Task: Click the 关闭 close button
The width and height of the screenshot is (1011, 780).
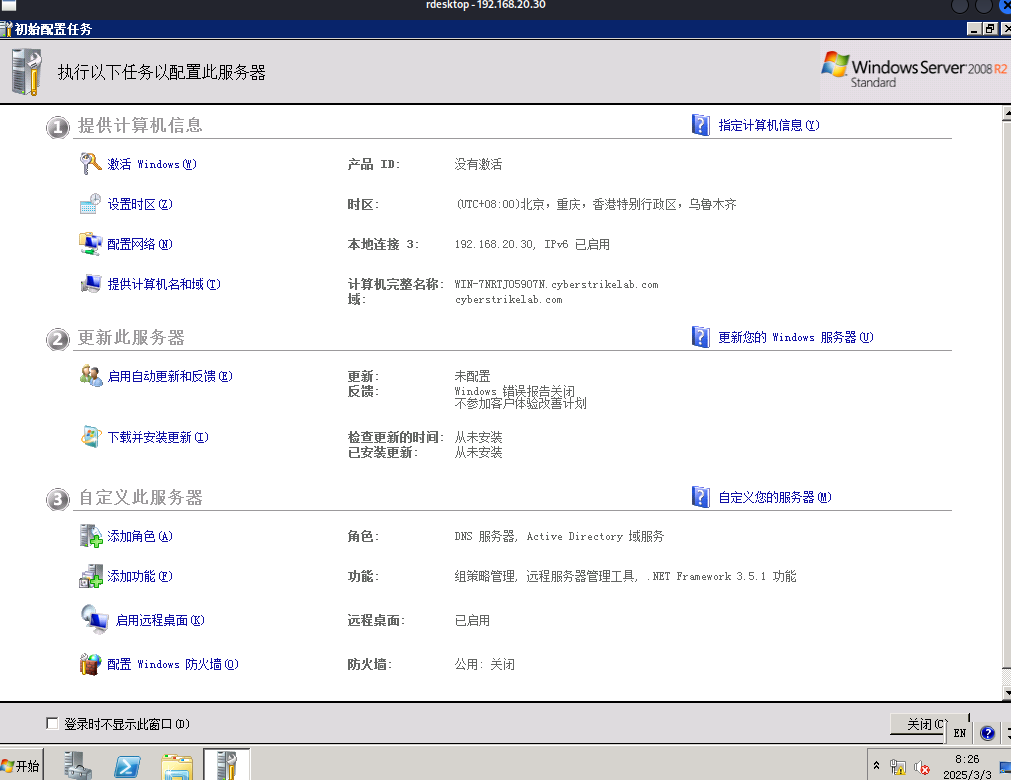Action: (917, 724)
